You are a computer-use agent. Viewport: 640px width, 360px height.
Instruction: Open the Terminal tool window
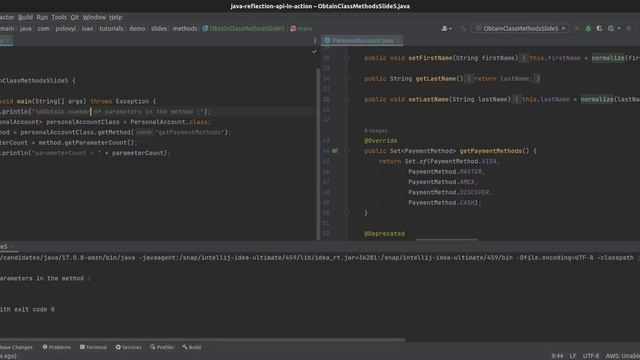93,347
